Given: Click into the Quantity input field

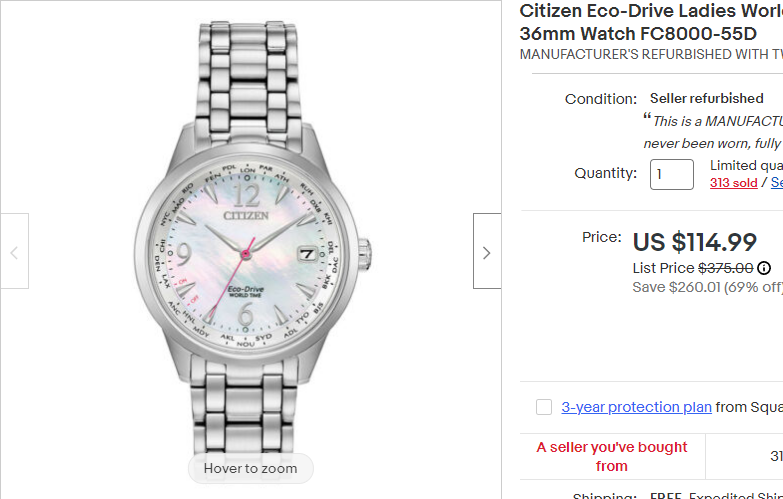Looking at the screenshot, I should pyautogui.click(x=671, y=174).
